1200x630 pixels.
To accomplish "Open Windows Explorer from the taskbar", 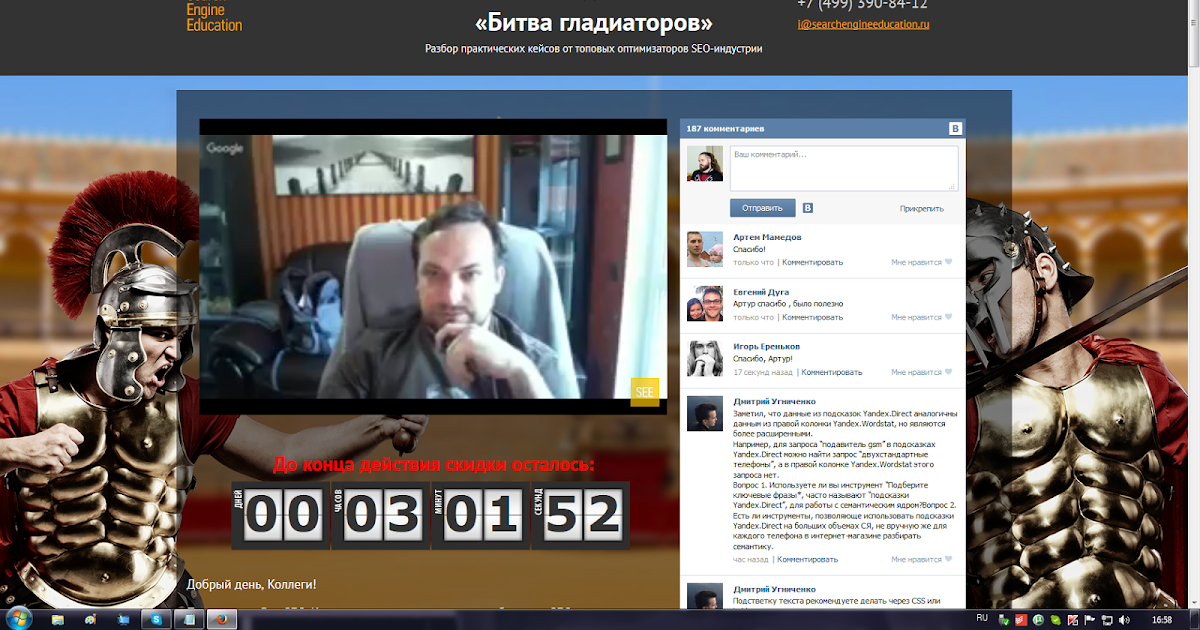I will pos(58,620).
